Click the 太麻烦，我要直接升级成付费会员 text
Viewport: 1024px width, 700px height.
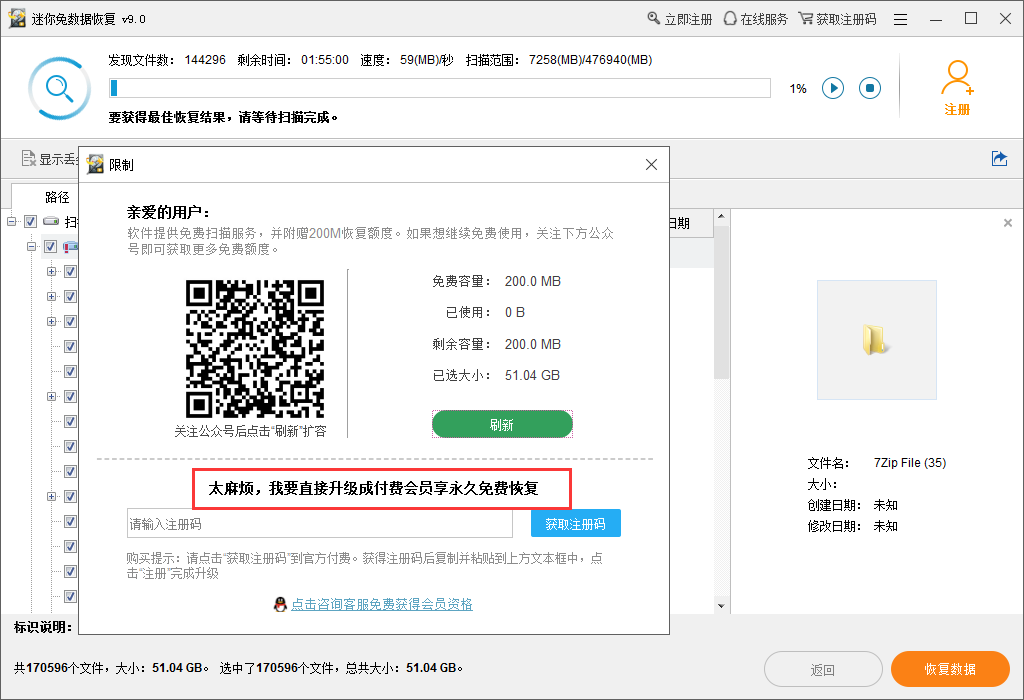click(373, 488)
